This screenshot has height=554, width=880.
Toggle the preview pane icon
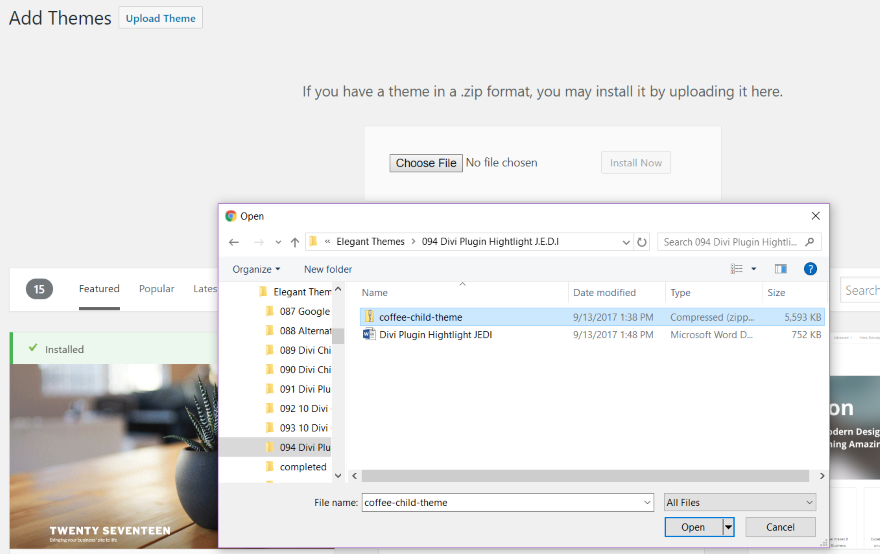point(780,269)
